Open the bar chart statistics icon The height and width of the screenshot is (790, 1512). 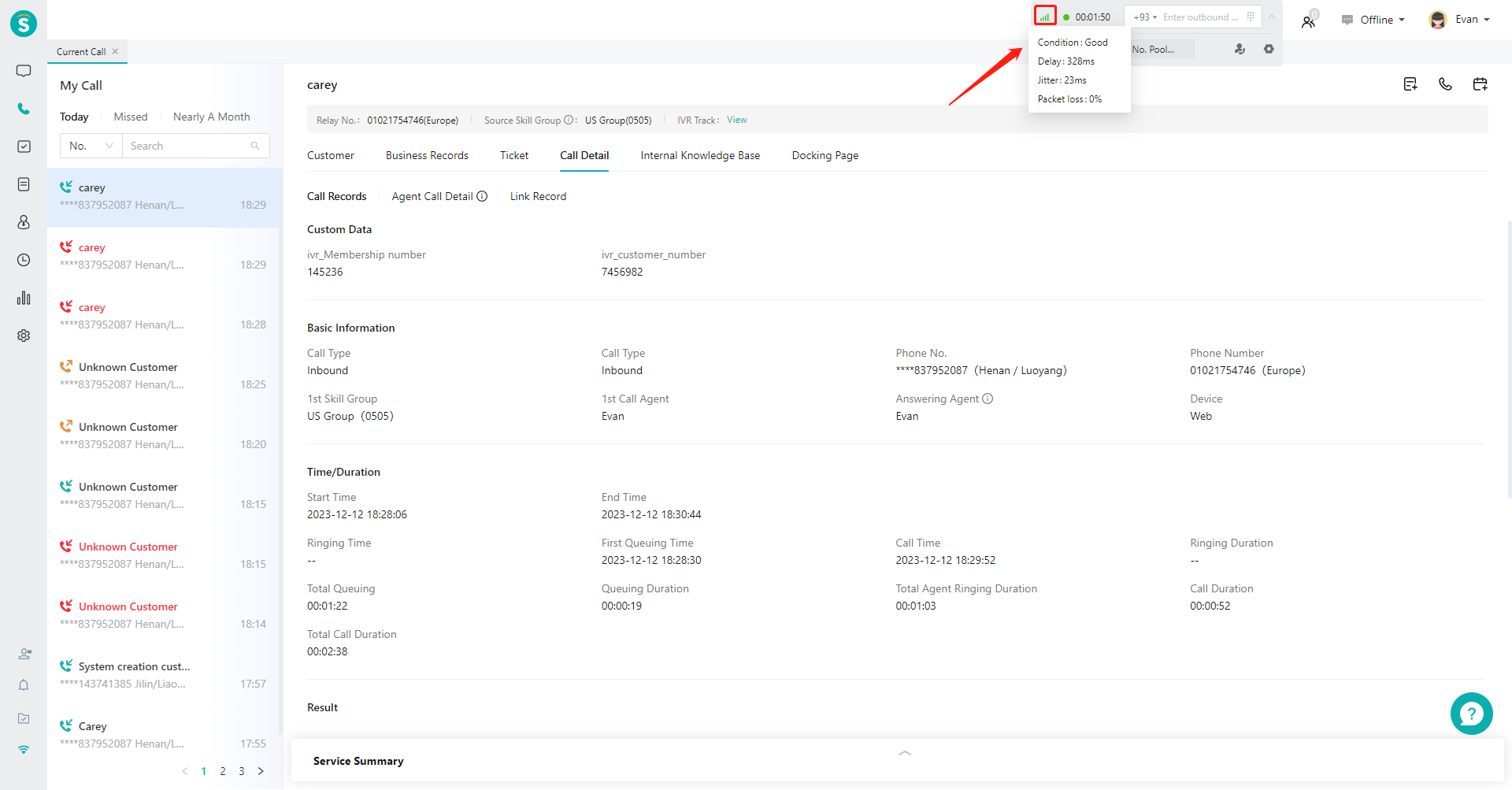[24, 298]
